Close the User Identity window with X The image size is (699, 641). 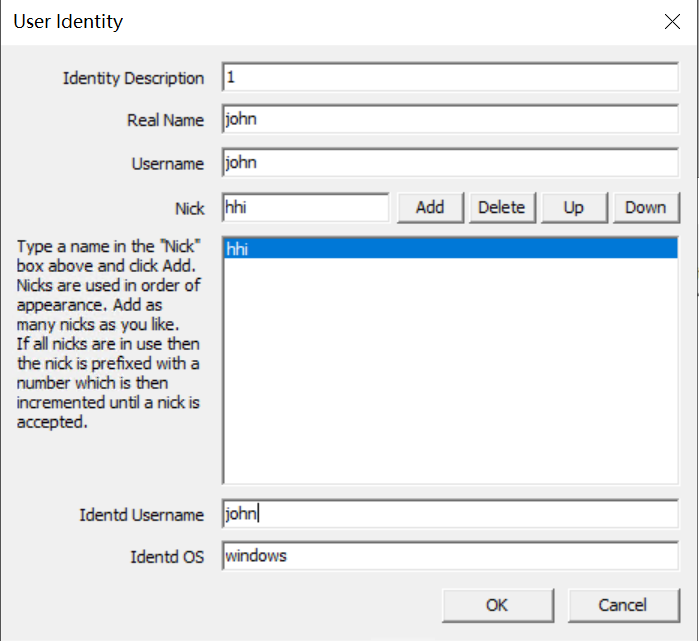tap(672, 22)
